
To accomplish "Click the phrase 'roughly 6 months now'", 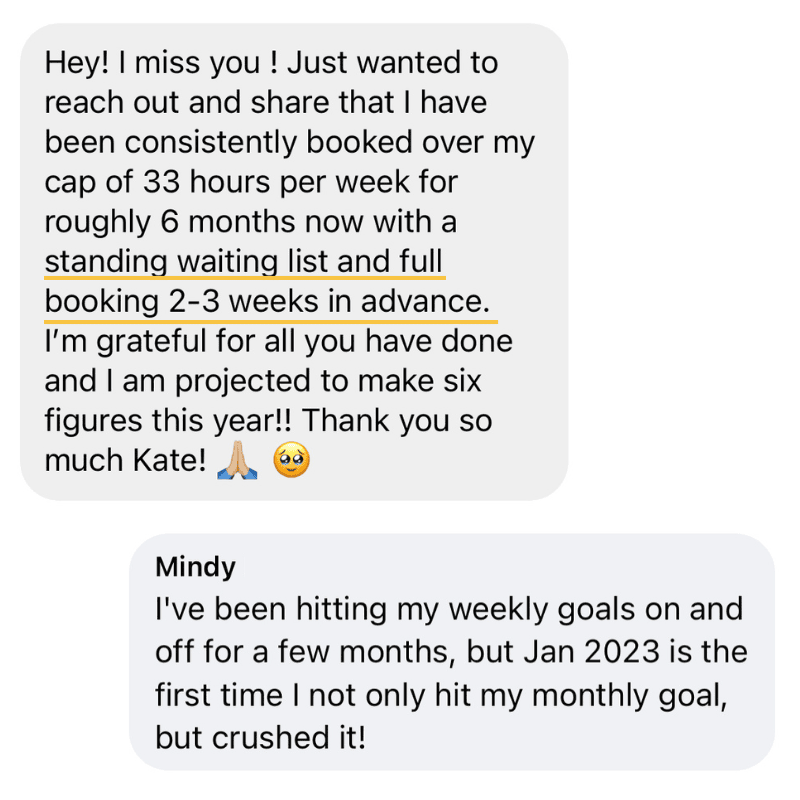I will [204, 222].
